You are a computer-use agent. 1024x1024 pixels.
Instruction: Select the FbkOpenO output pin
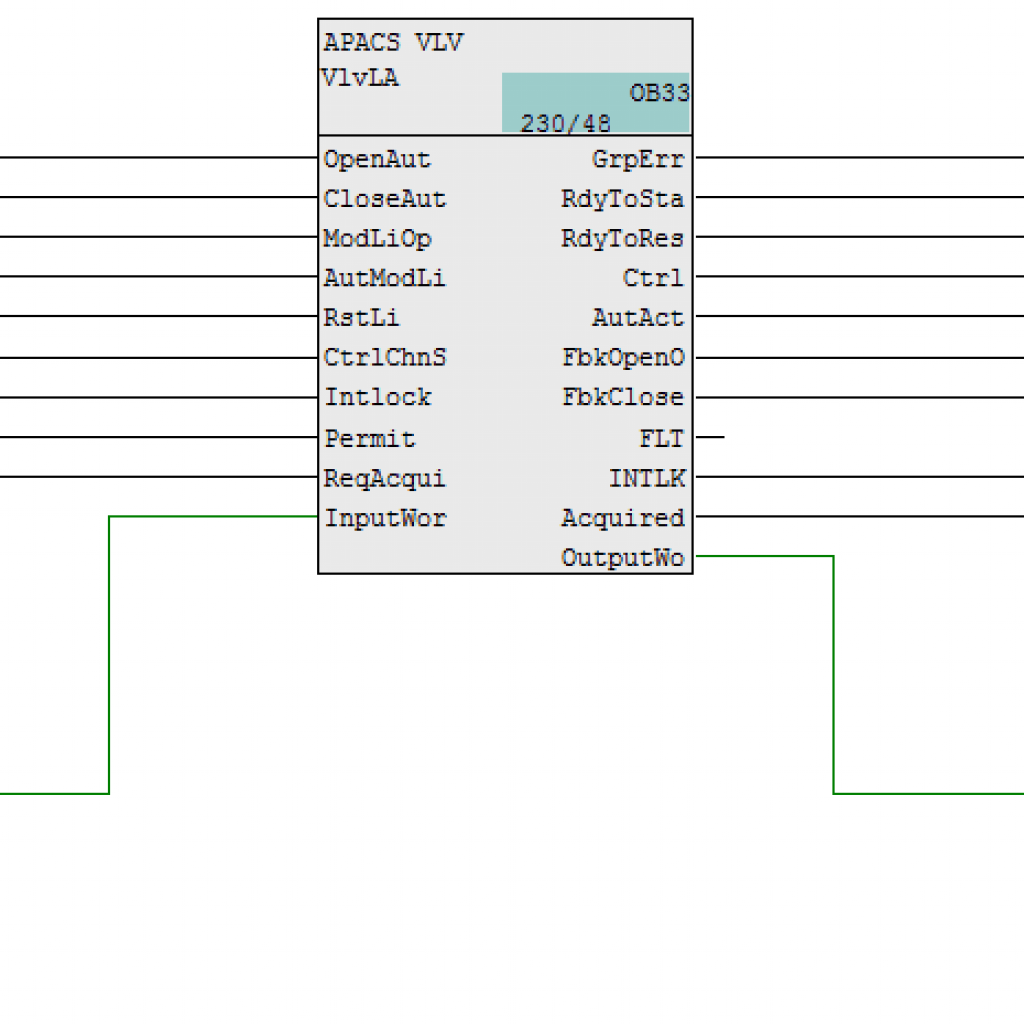623,358
